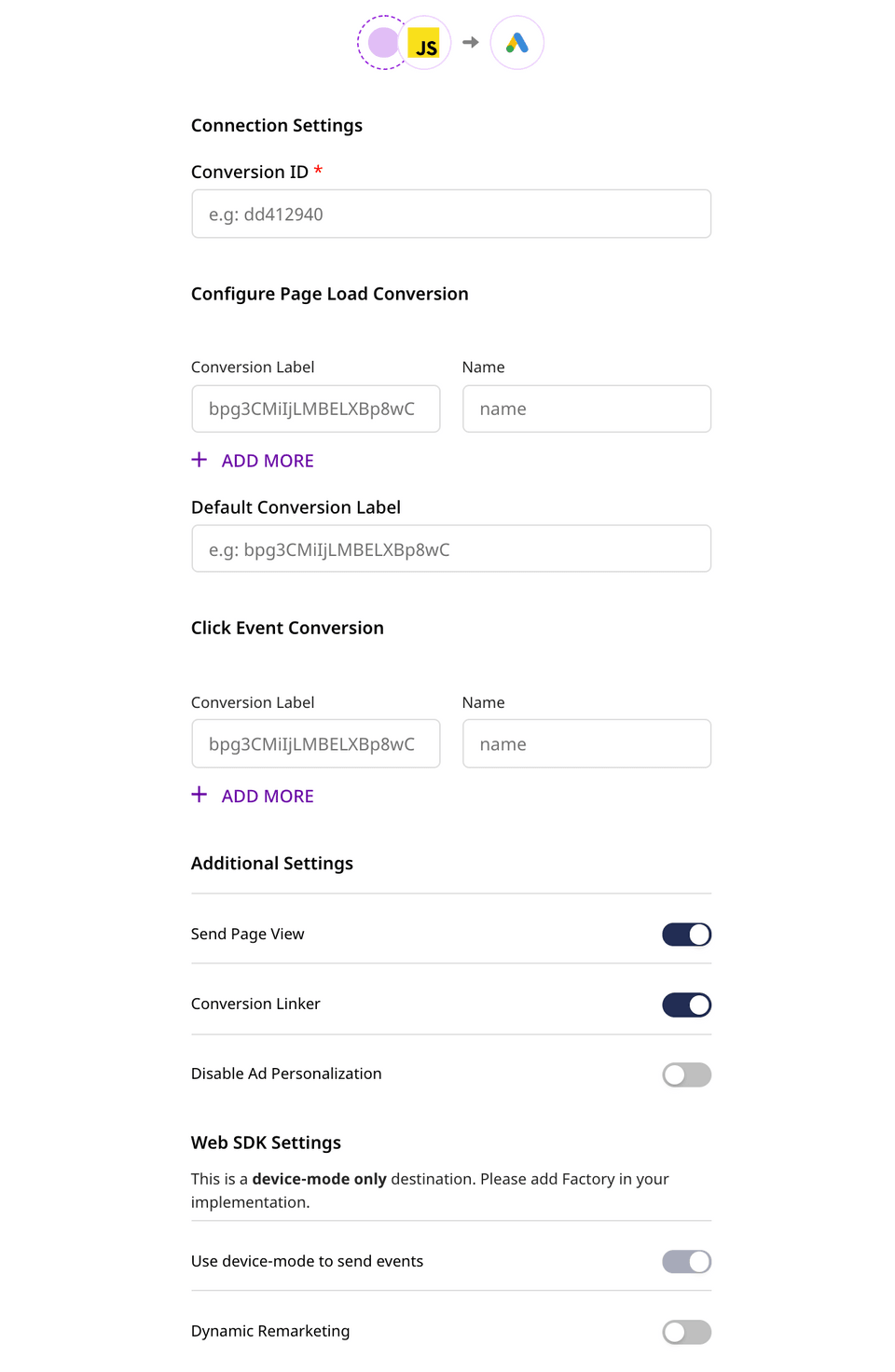Click the Name field for page load conversion
This screenshot has height=1372, width=895.
[x=586, y=409]
